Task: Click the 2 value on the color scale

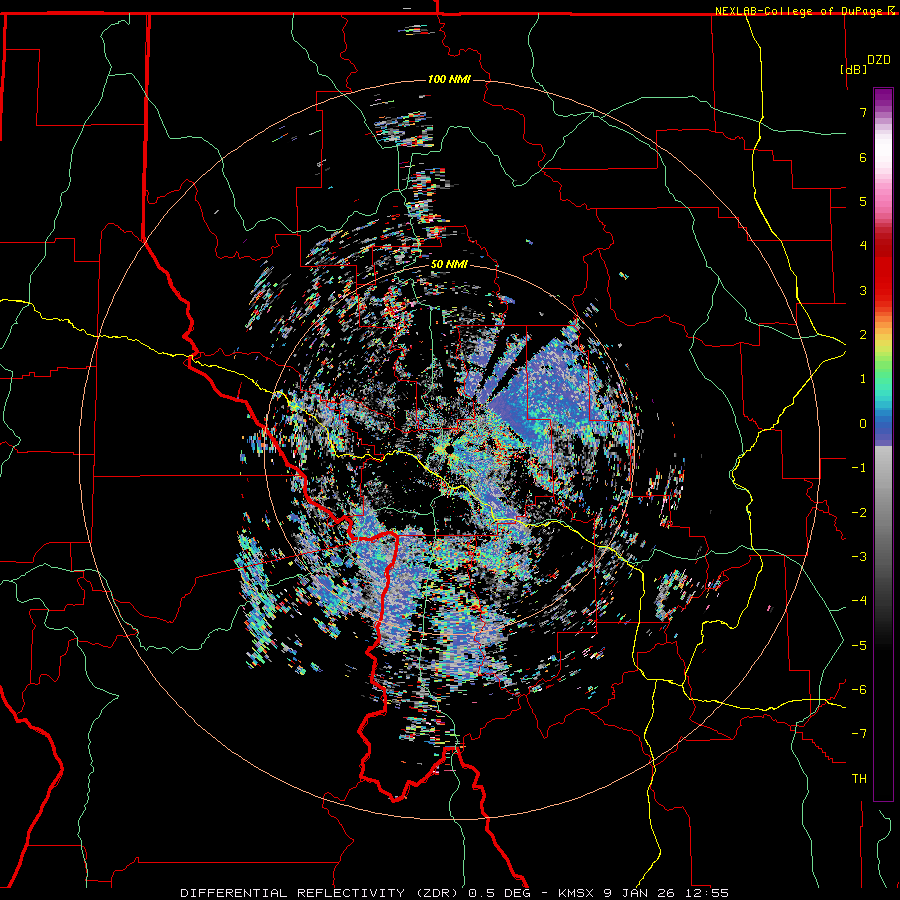Action: pos(863,335)
